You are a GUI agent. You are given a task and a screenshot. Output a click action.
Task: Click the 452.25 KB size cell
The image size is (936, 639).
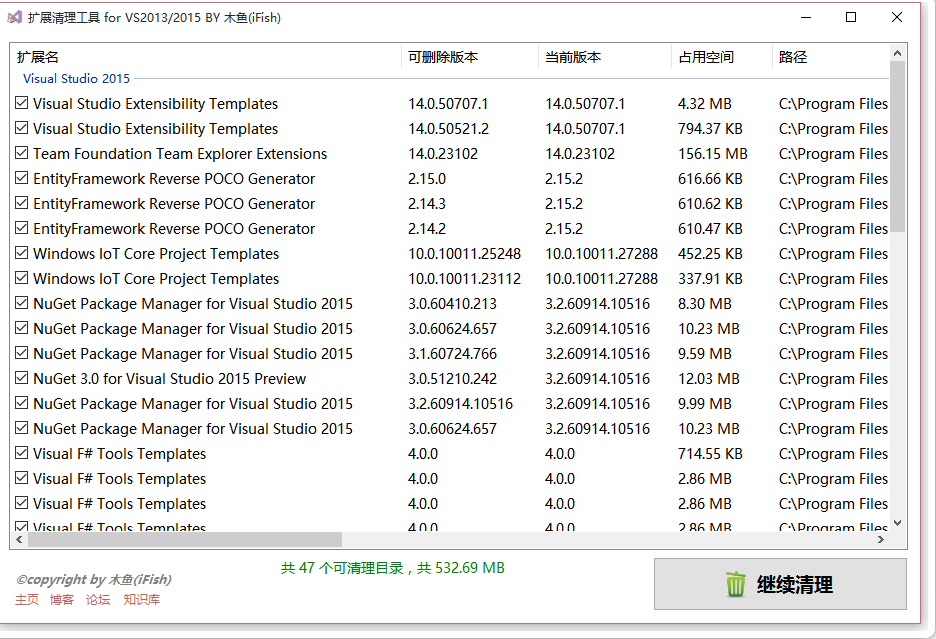(710, 254)
